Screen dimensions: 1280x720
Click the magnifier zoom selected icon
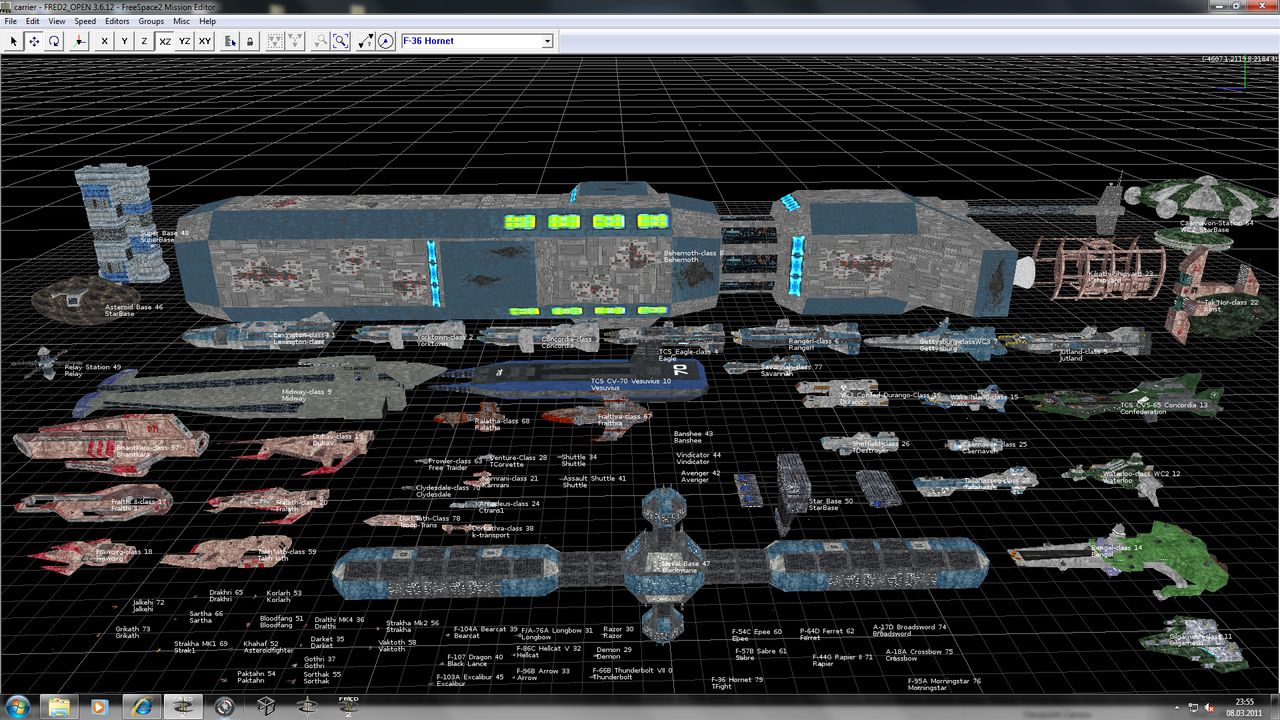pos(341,41)
